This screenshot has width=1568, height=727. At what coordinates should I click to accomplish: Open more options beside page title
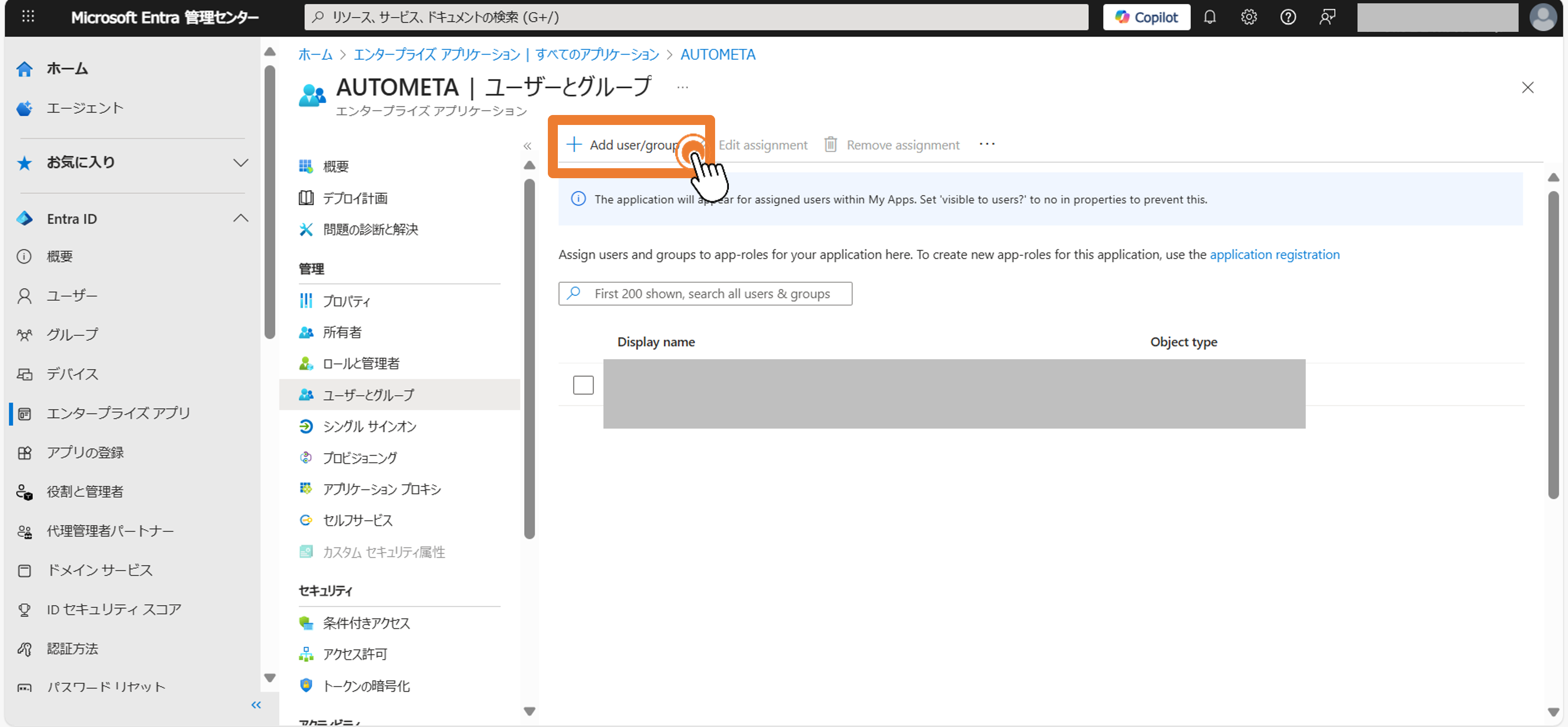click(682, 87)
